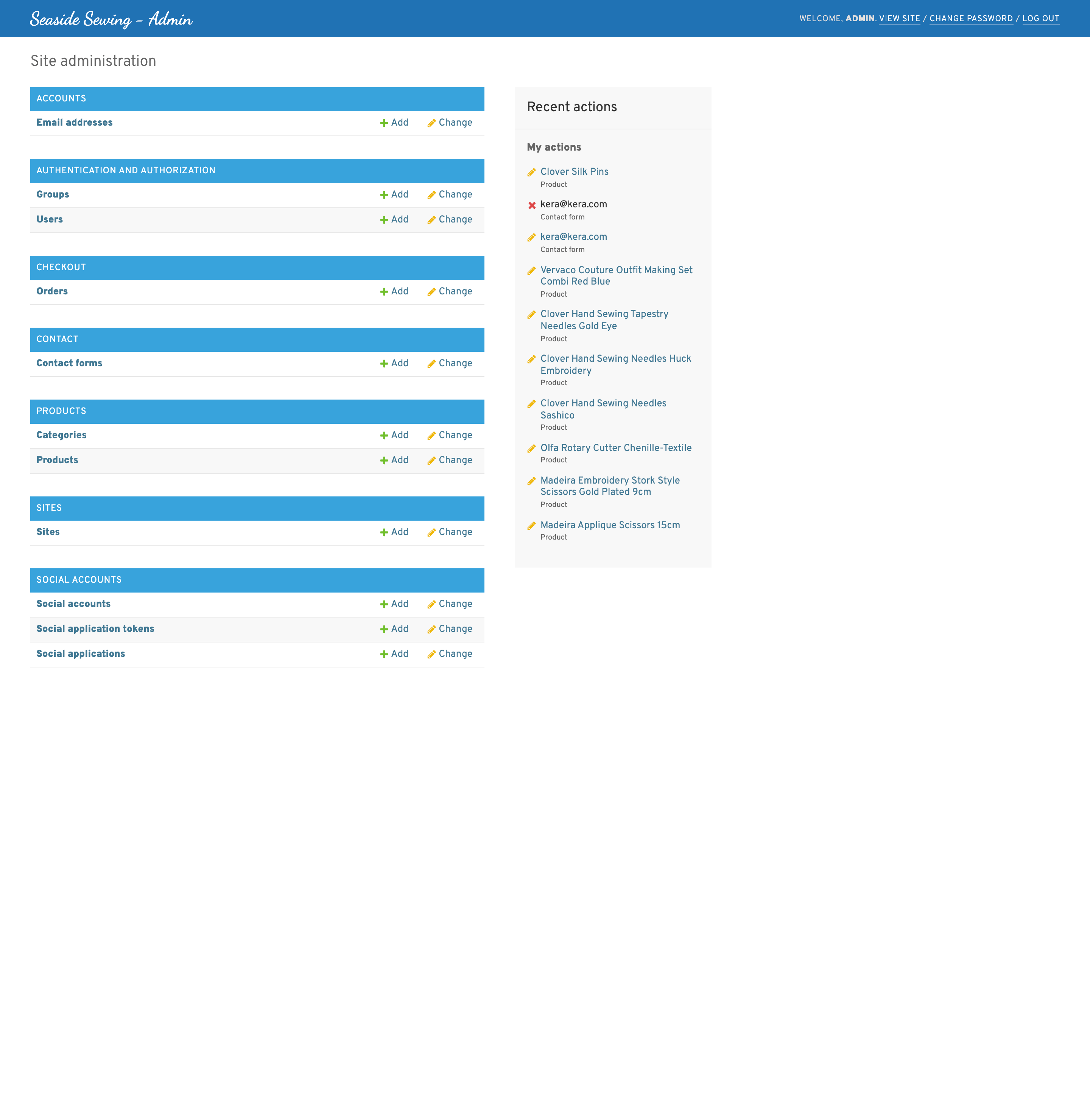This screenshot has width=1090, height=1120.
Task: Click the plus icon in Categories row
Action: pyautogui.click(x=384, y=436)
